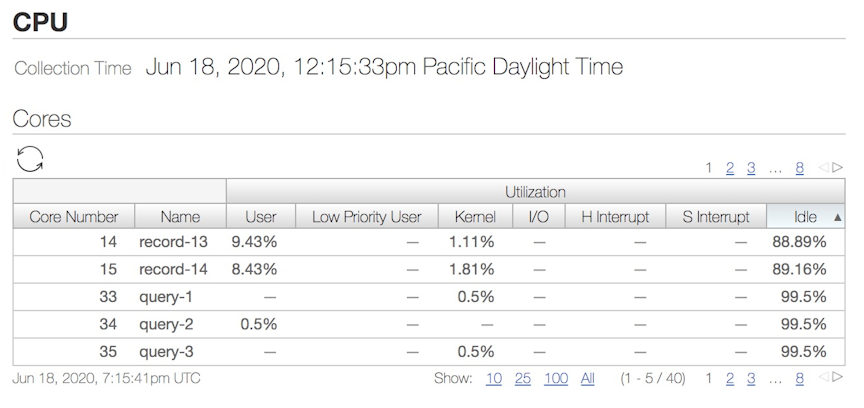Show 10 rows per page
This screenshot has height=408, width=864.
pyautogui.click(x=494, y=379)
